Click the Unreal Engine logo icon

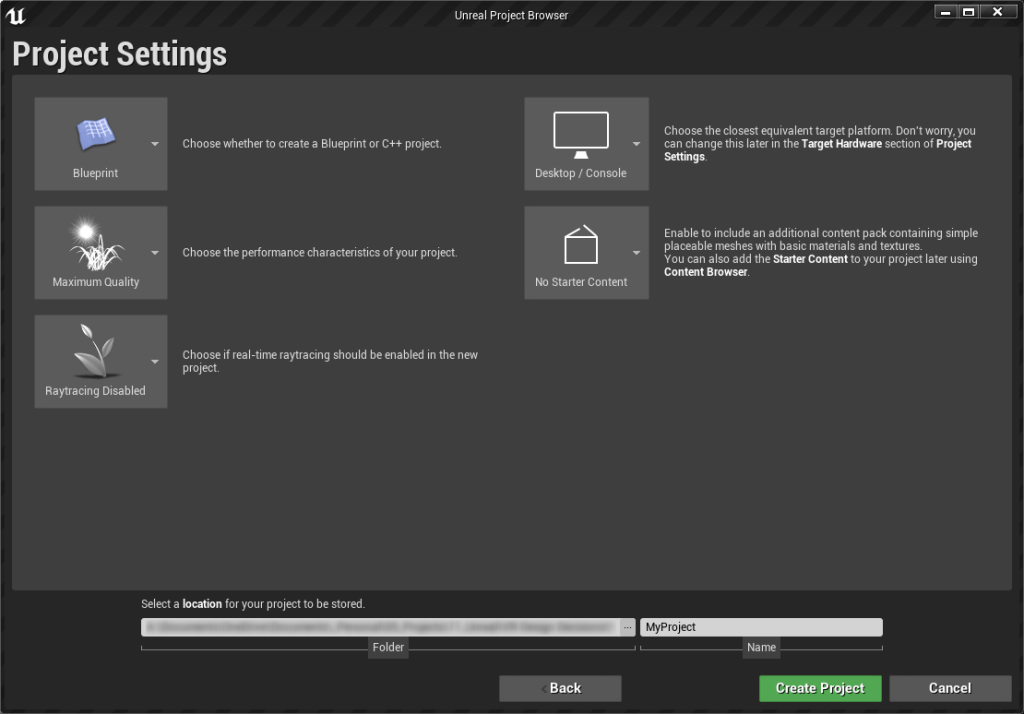[x=17, y=14]
